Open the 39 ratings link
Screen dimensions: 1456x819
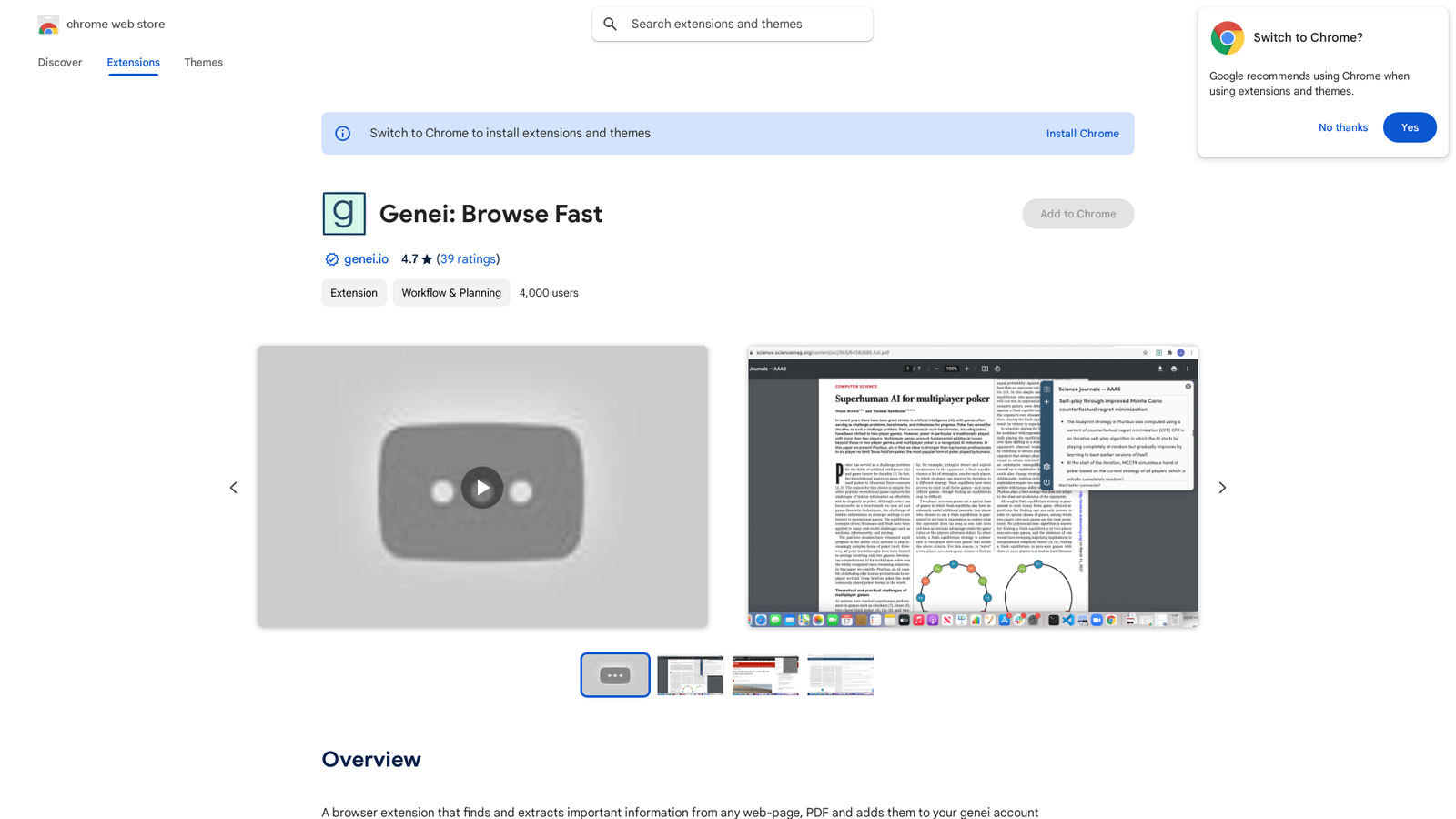[468, 259]
